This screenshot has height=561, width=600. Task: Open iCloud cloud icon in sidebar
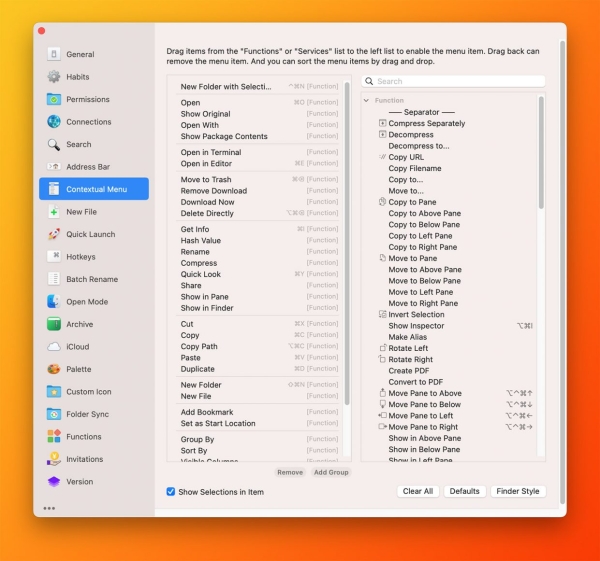[54, 347]
